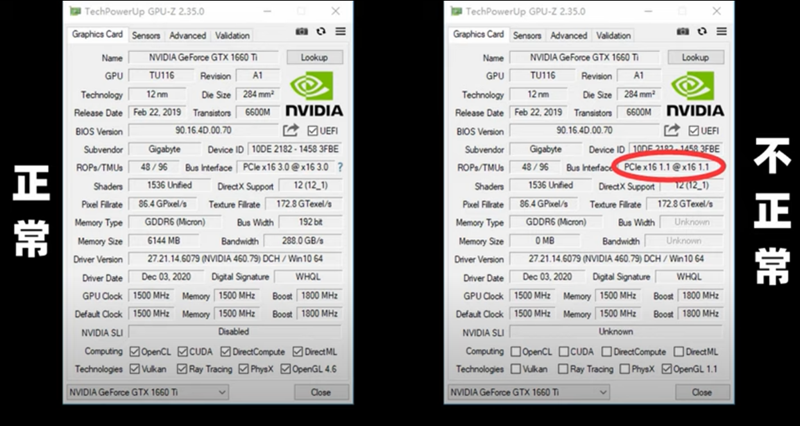Minimize the right GPU-Z window
800x426 pixels.
click(x=647, y=11)
